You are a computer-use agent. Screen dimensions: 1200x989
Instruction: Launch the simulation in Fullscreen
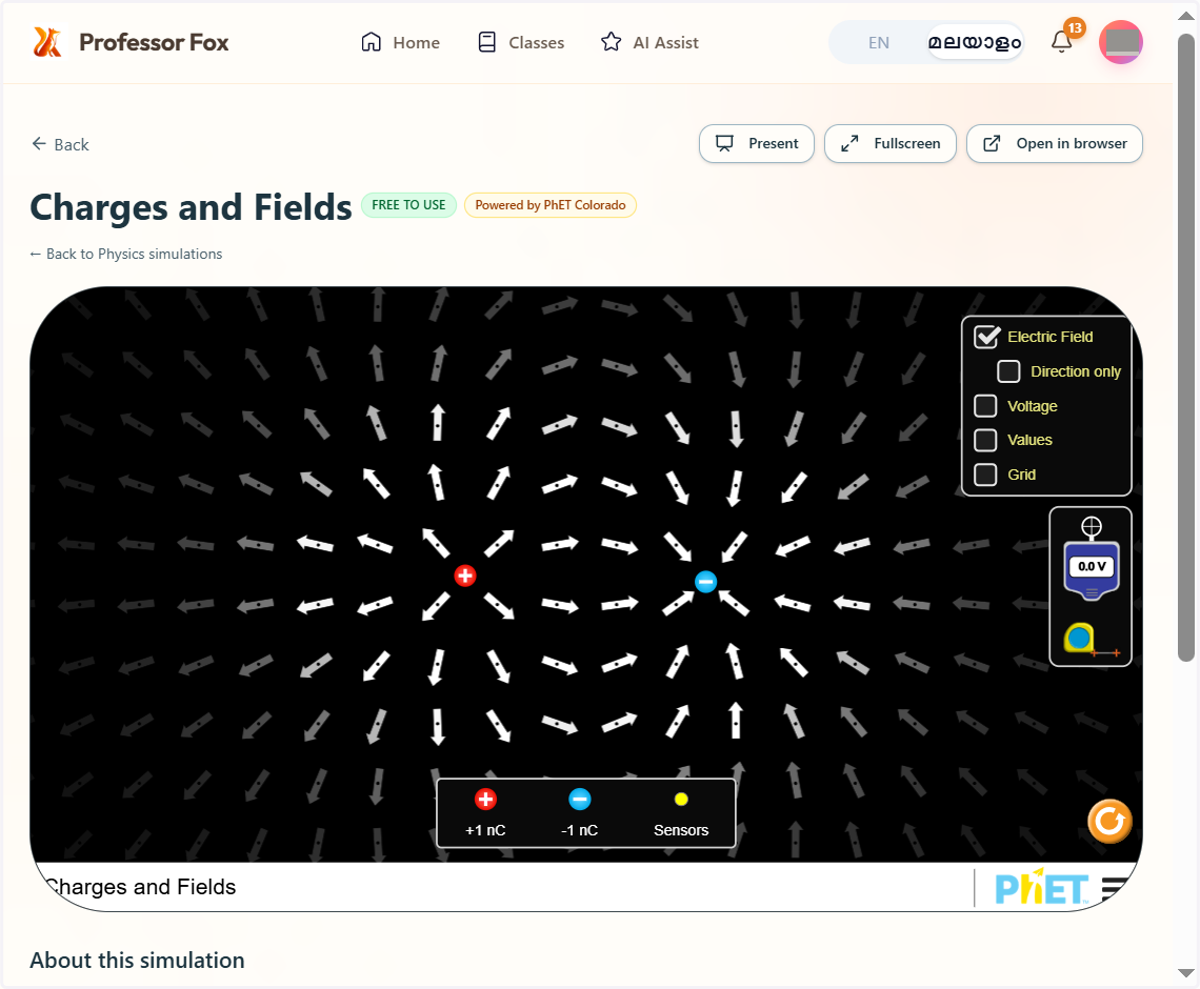coord(890,143)
